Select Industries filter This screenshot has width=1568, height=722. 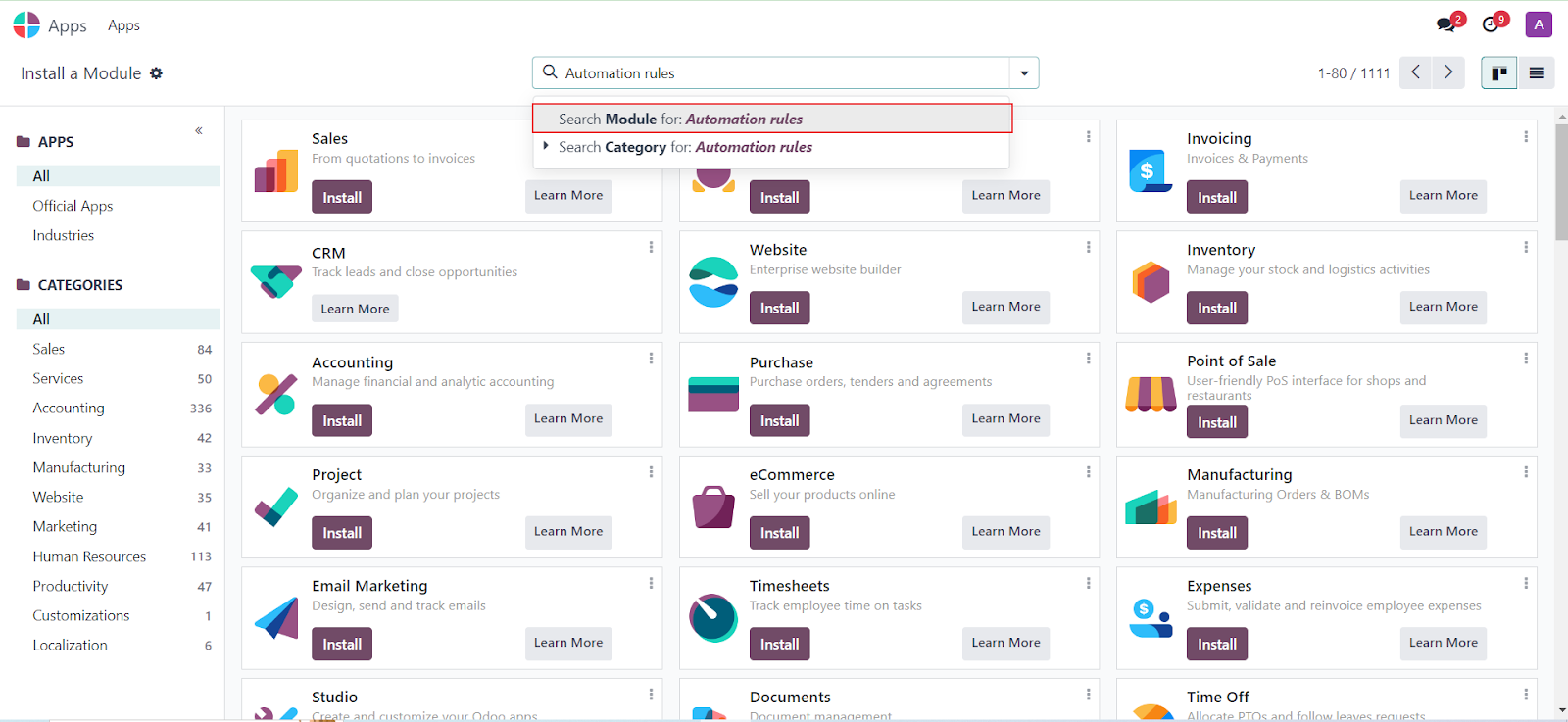(64, 235)
